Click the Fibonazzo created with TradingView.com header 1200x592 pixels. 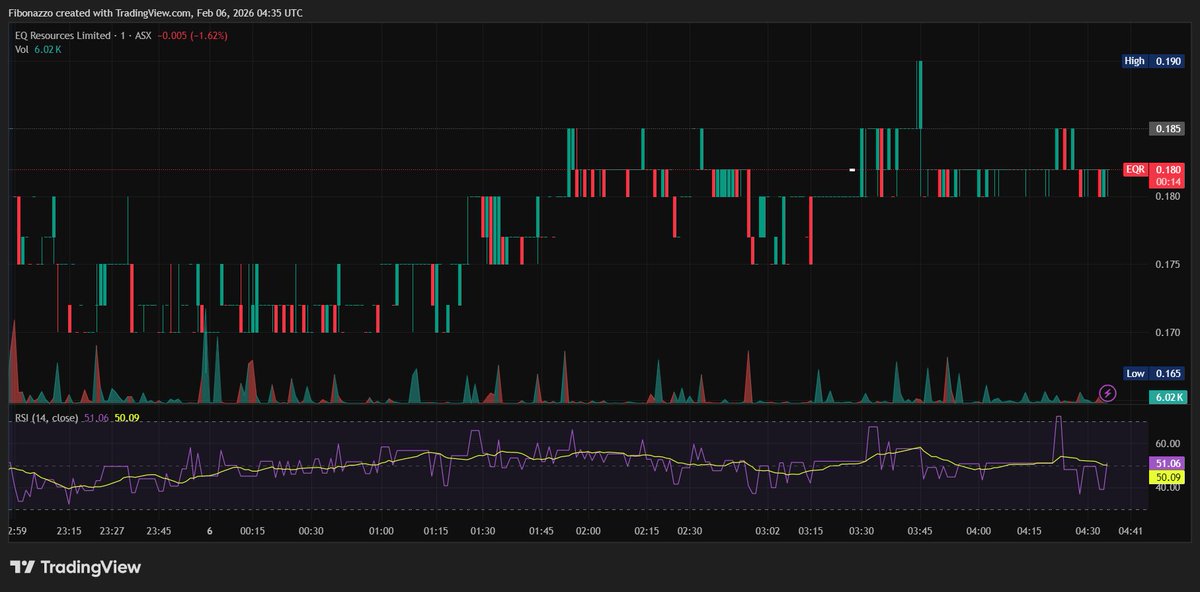tap(156, 13)
